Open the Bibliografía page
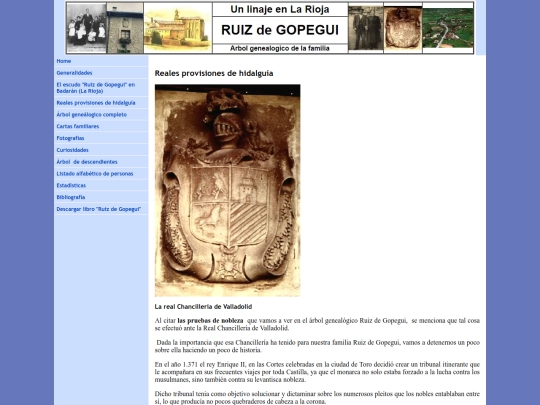Image resolution: width=540 pixels, height=405 pixels. (71, 197)
